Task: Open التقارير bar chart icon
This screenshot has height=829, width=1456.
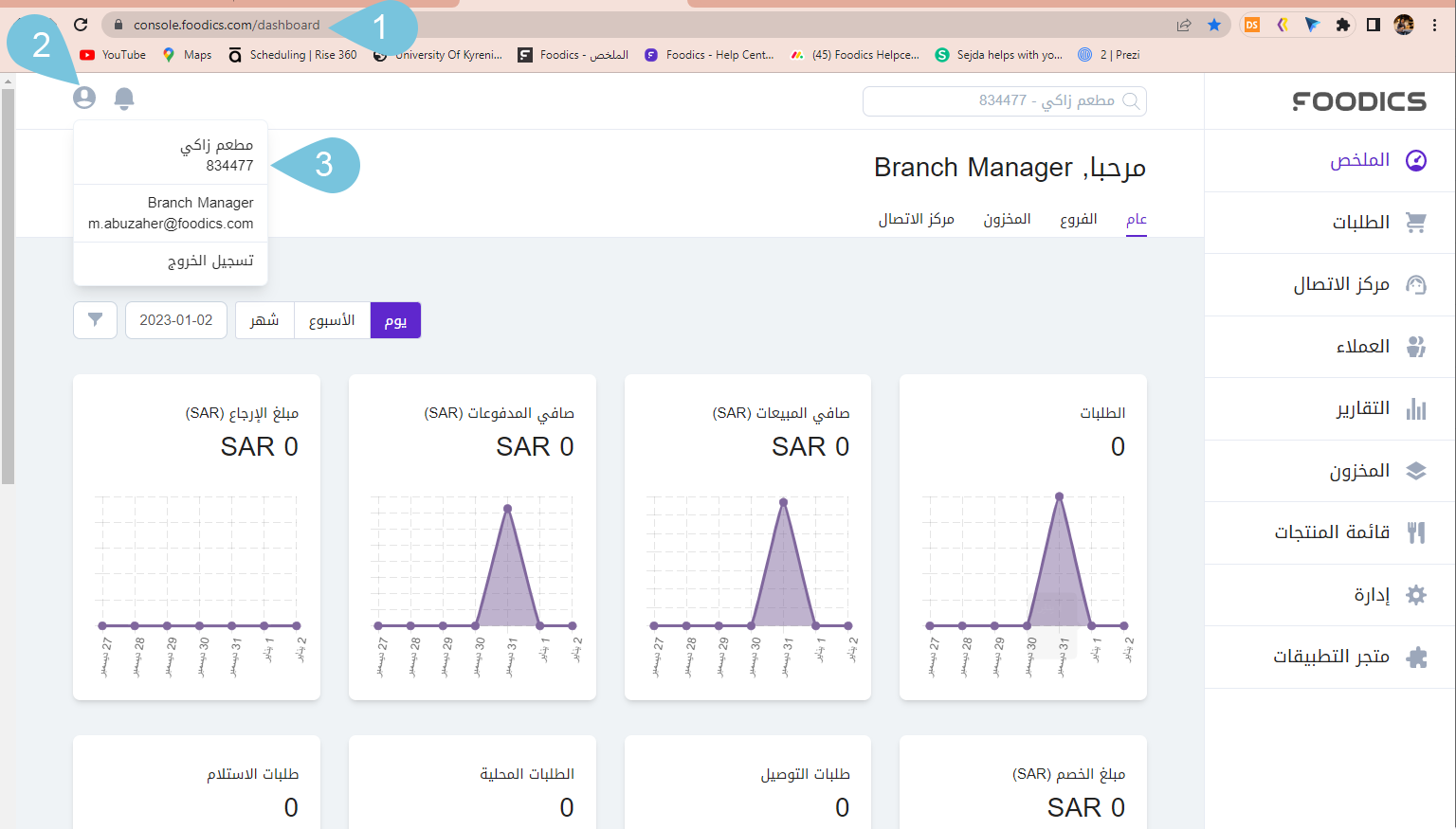Action: [x=1415, y=409]
